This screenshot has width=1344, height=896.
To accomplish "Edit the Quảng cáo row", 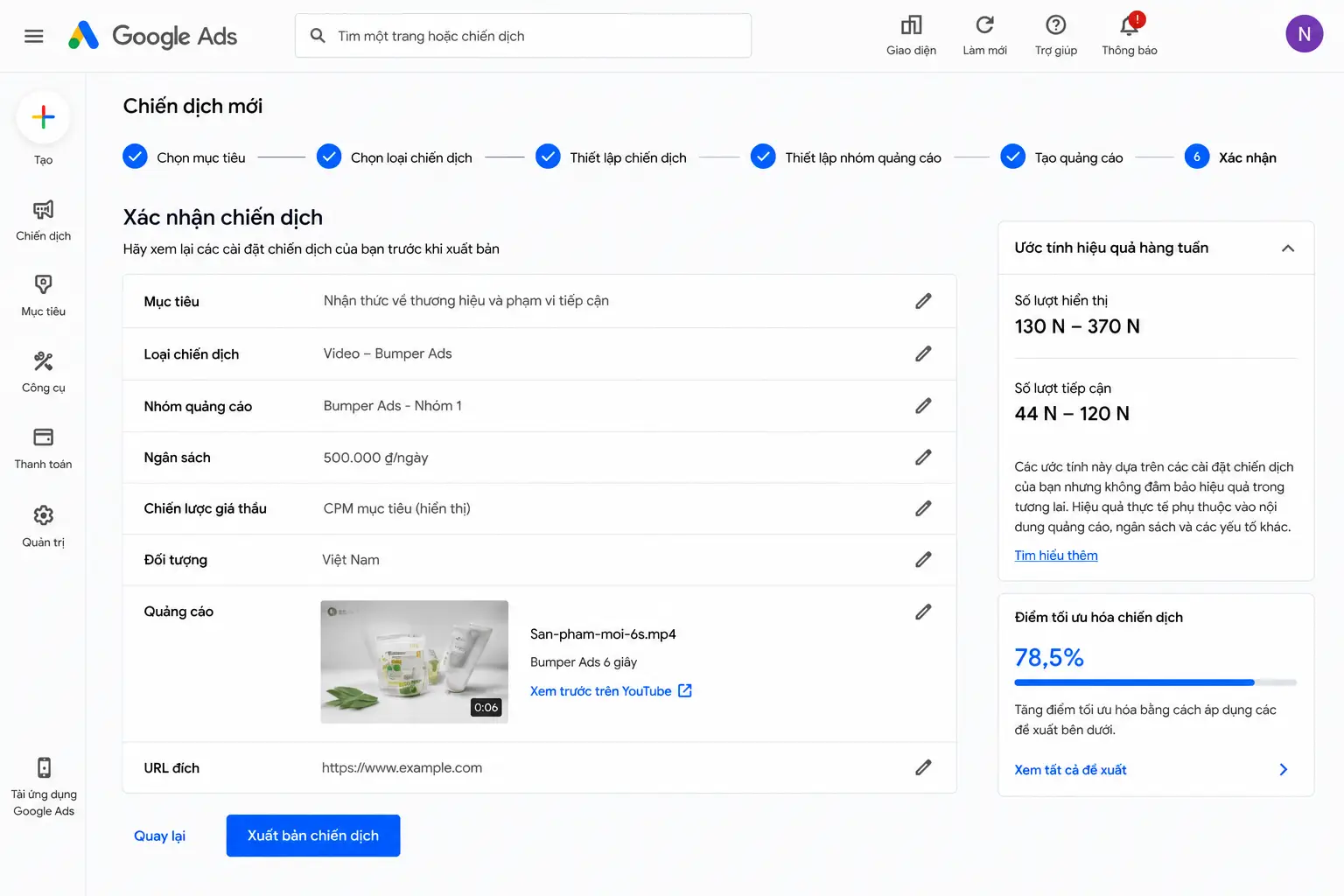I will coord(923,612).
